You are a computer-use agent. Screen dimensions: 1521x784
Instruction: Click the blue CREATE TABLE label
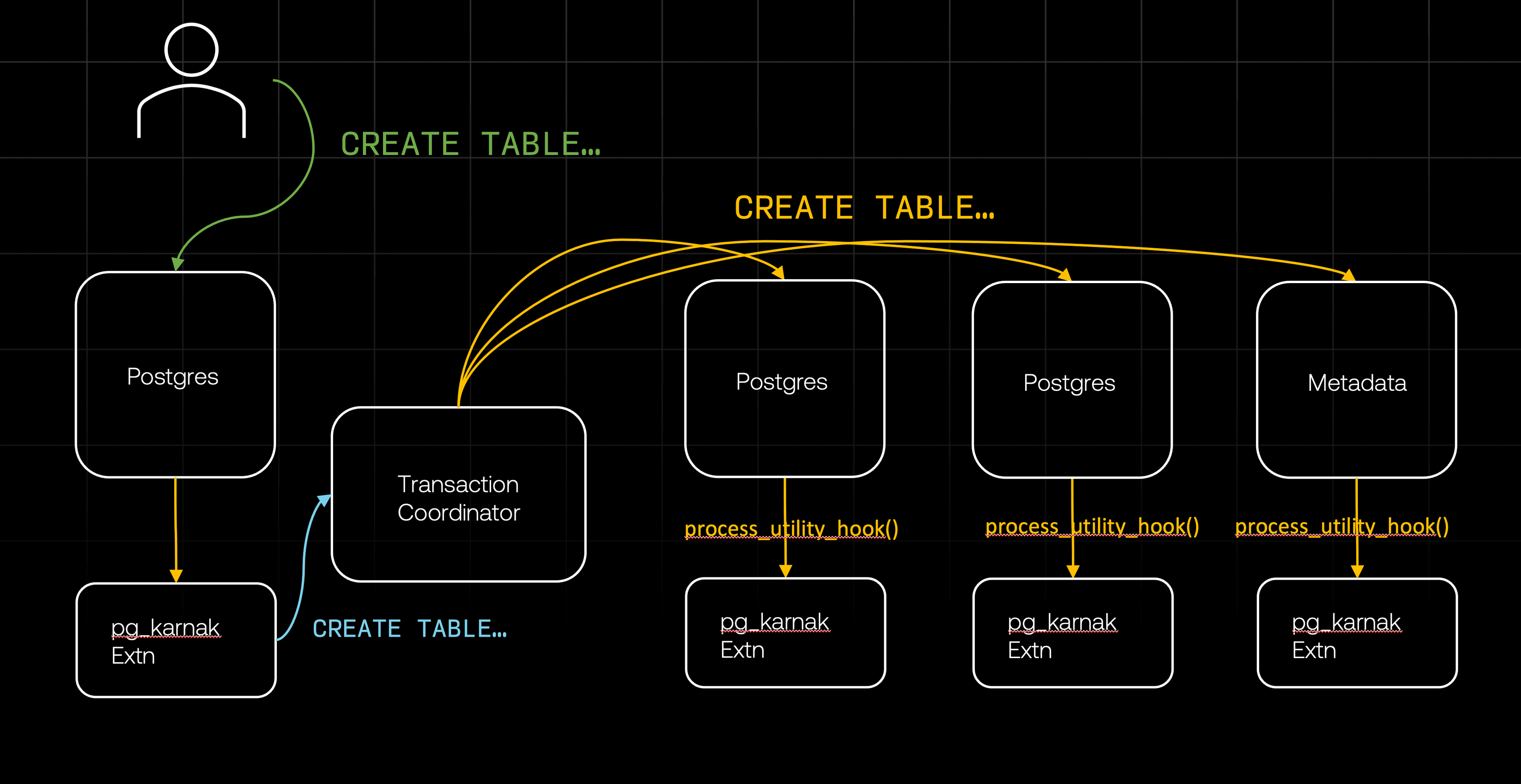point(409,629)
